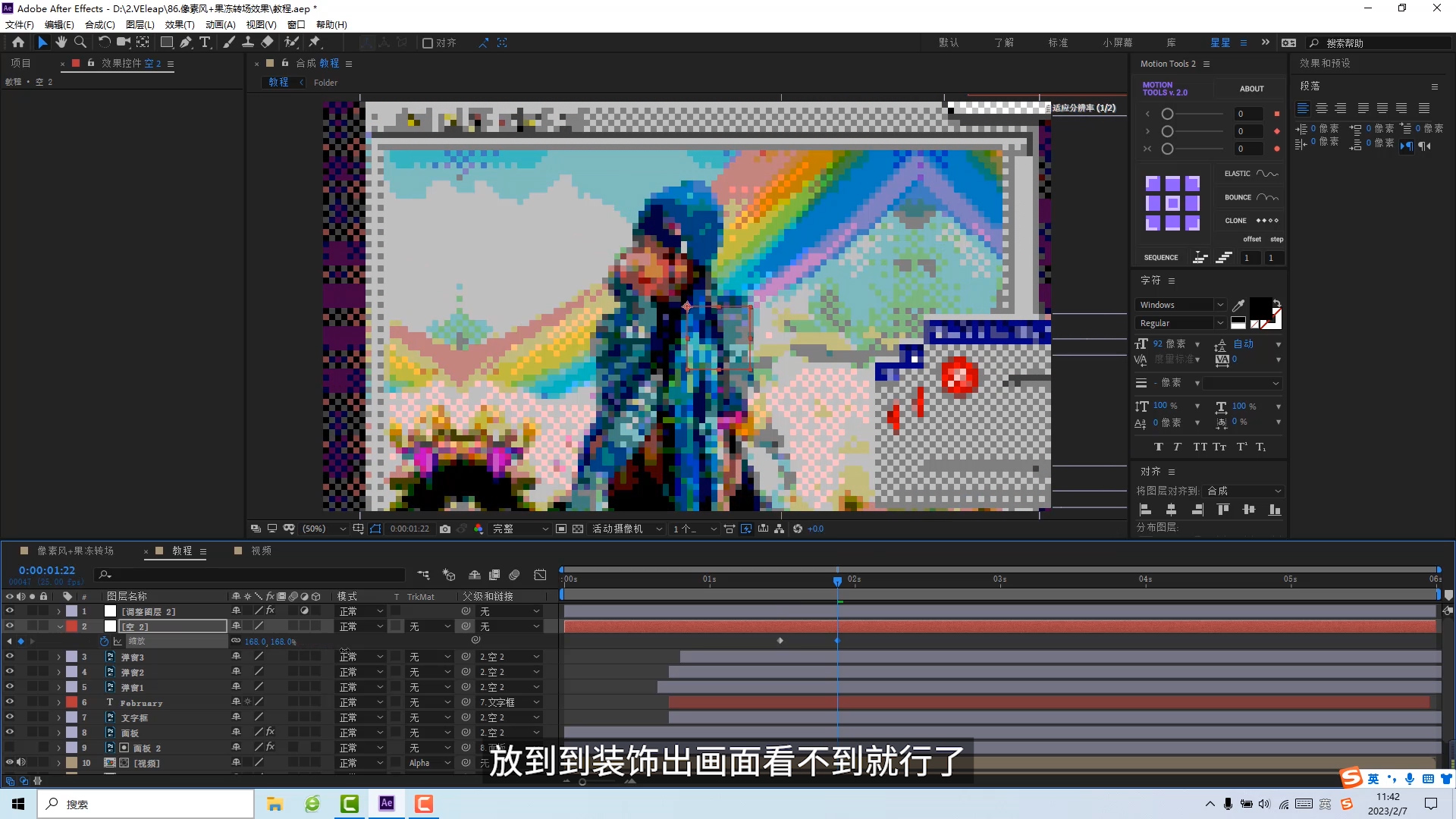The height and width of the screenshot is (819, 1456).
Task: Align text left in Paragraph panel
Action: tap(1303, 108)
